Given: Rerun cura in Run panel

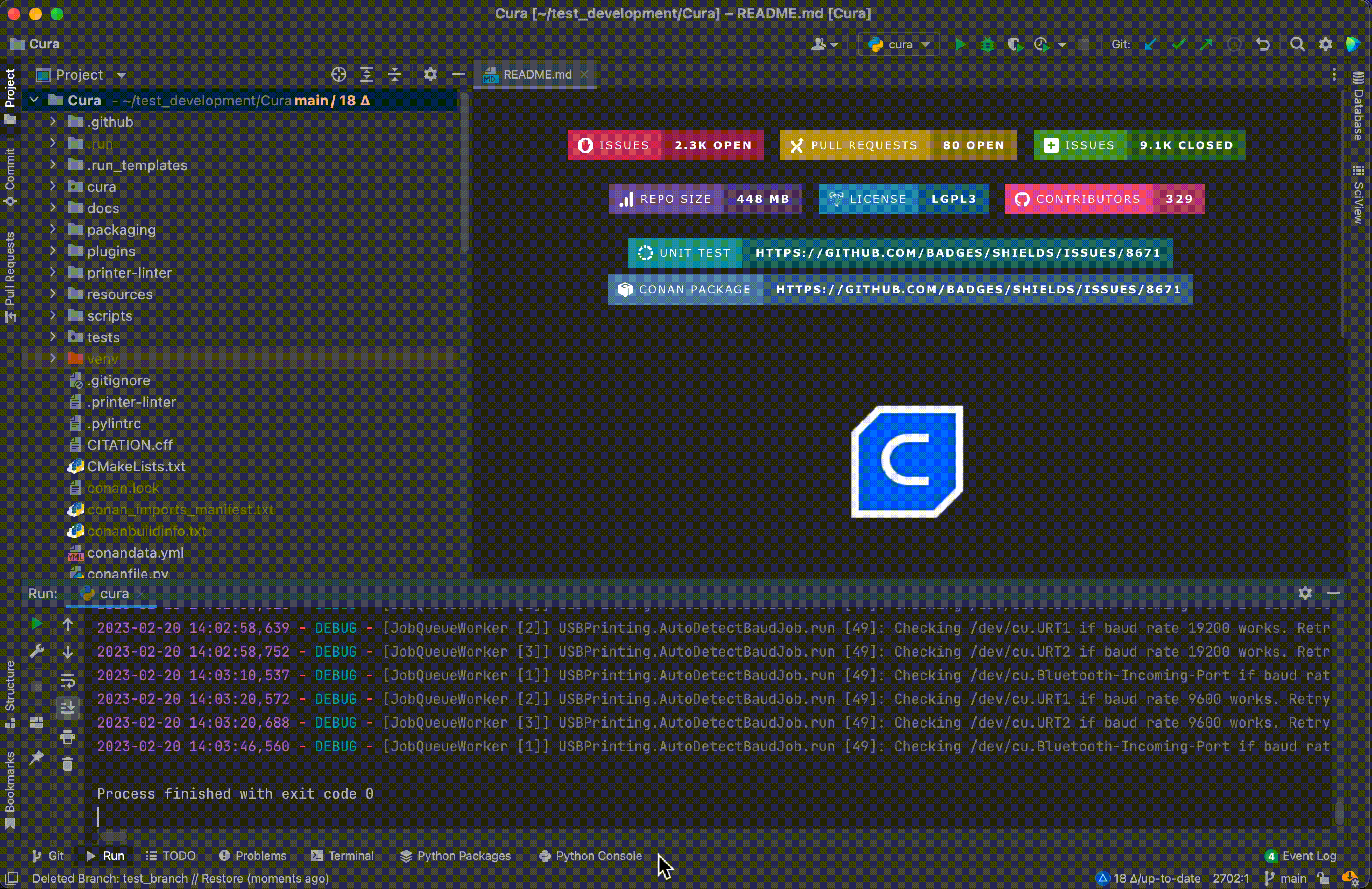Looking at the screenshot, I should pos(37,624).
